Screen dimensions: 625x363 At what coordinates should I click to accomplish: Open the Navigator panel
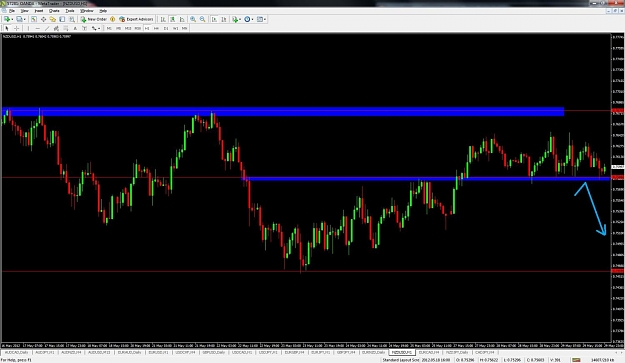pos(53,19)
